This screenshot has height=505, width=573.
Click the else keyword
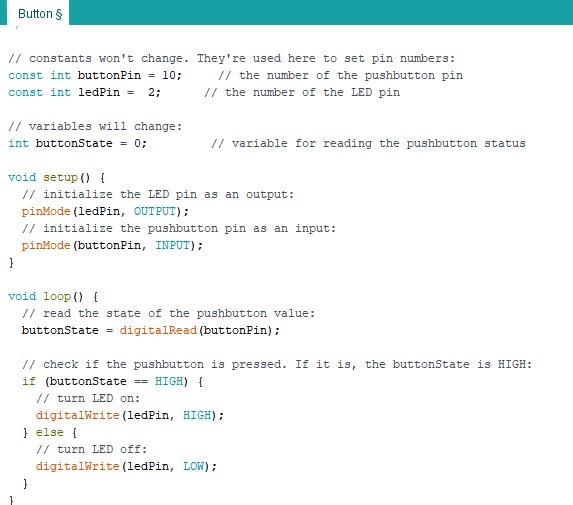click(x=49, y=433)
